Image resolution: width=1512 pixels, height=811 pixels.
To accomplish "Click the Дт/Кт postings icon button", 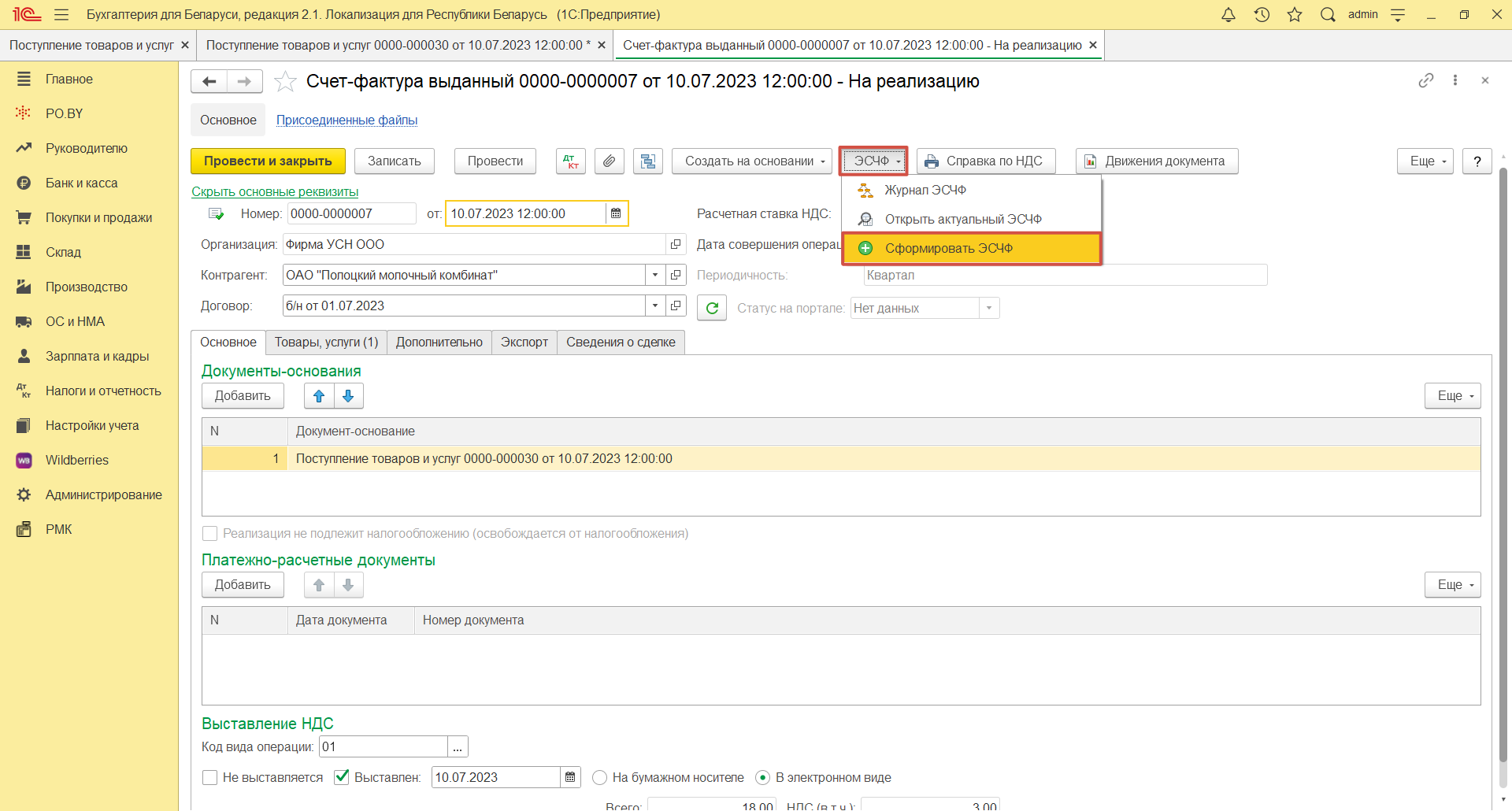I will point(571,161).
